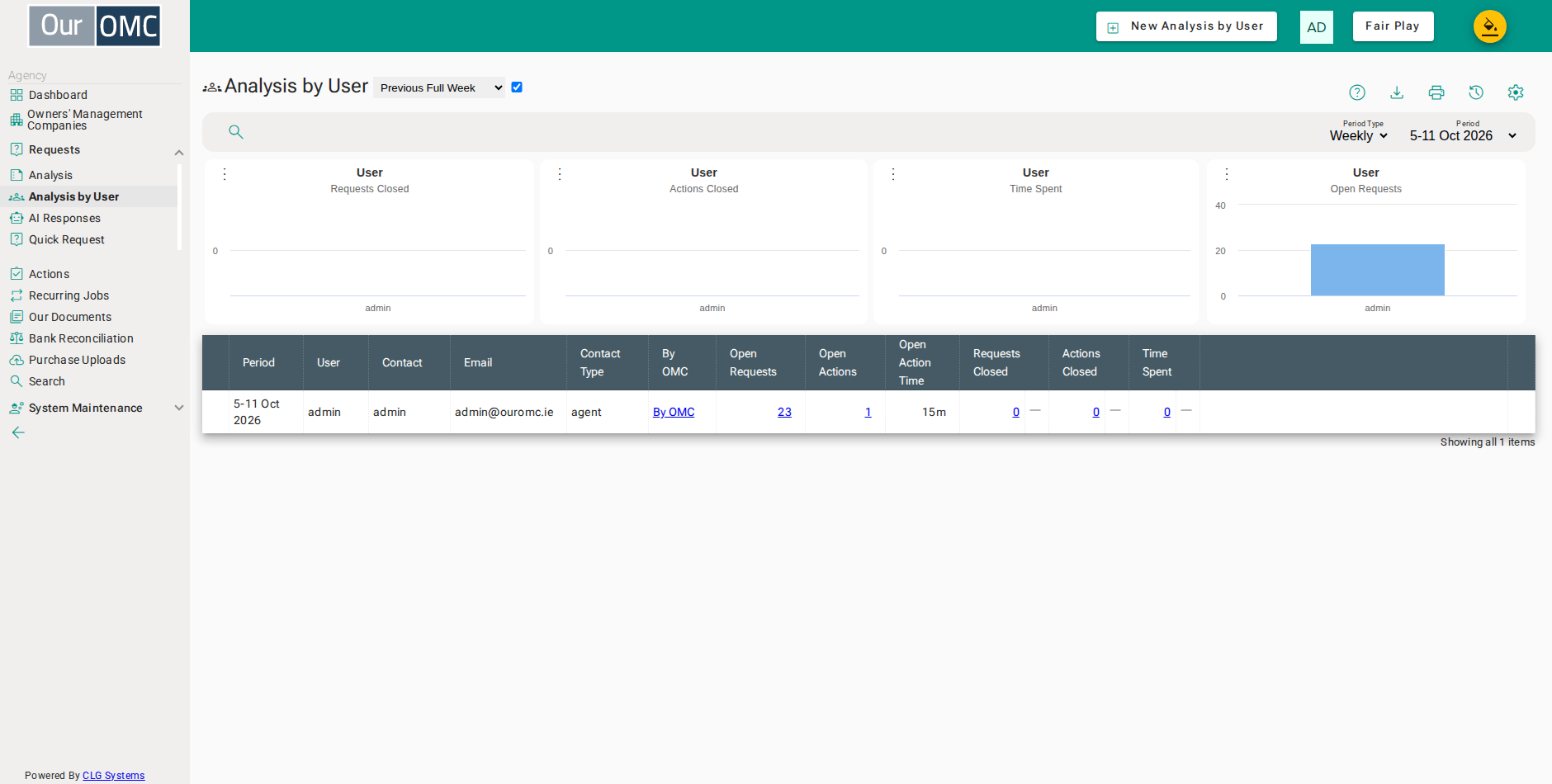Image resolution: width=1552 pixels, height=784 pixels.
Task: Open the Actions Closed chart menu dots
Action: (x=560, y=174)
